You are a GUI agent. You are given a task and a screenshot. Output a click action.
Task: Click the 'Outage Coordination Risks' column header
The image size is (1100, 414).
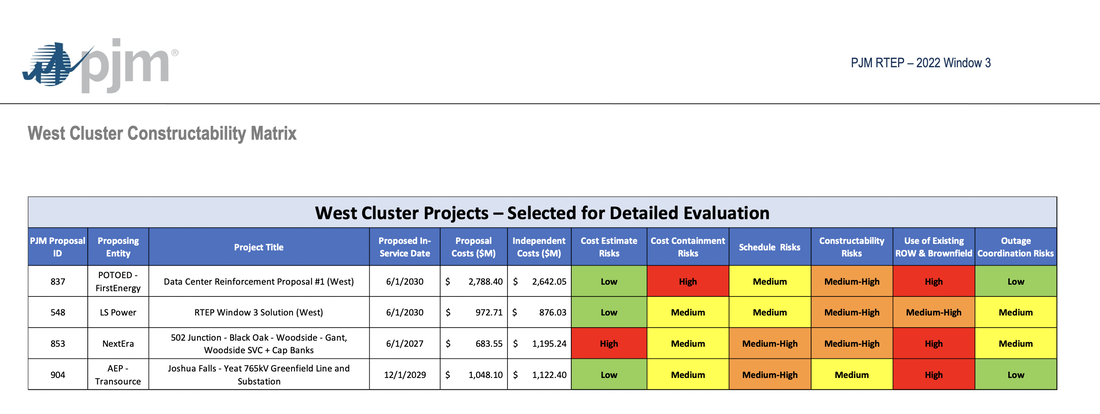tap(1016, 247)
